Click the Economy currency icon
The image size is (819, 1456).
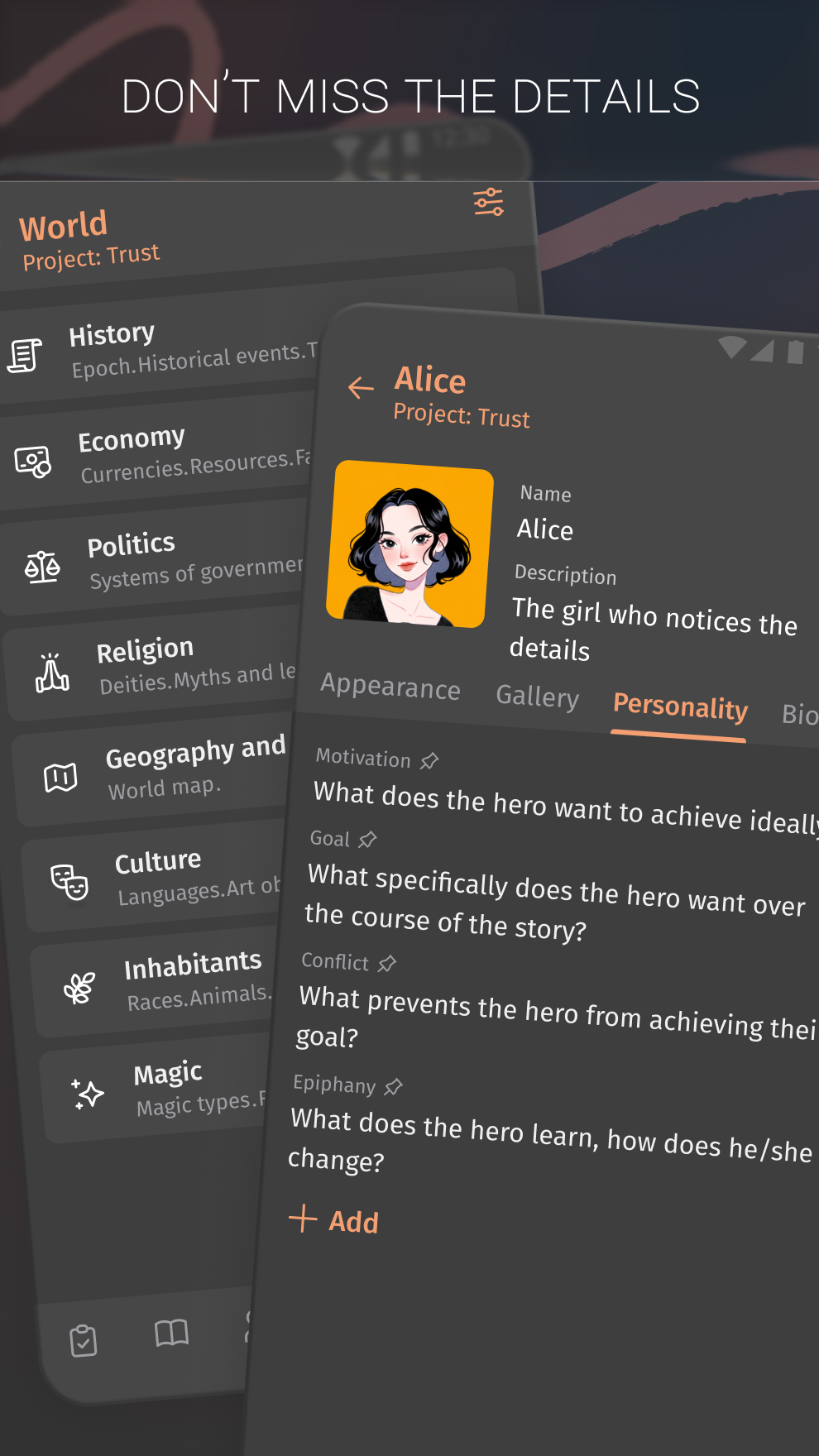(x=33, y=461)
